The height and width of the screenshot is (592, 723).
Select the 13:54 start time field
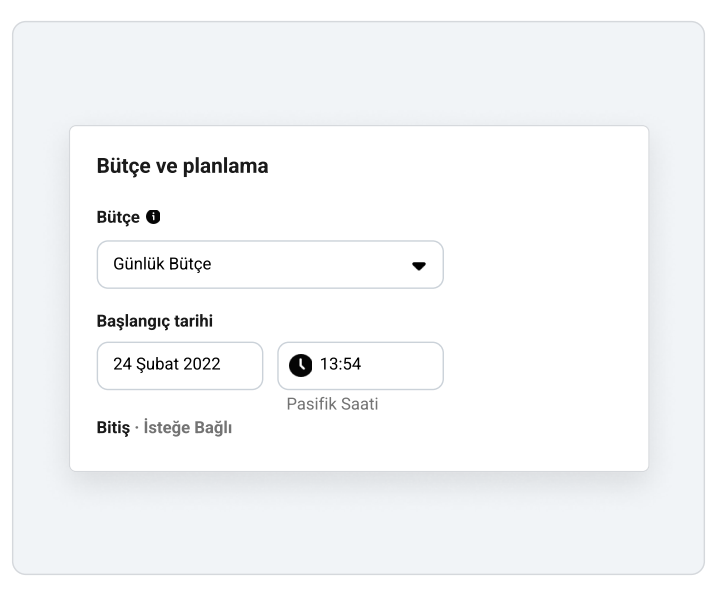tap(361, 366)
